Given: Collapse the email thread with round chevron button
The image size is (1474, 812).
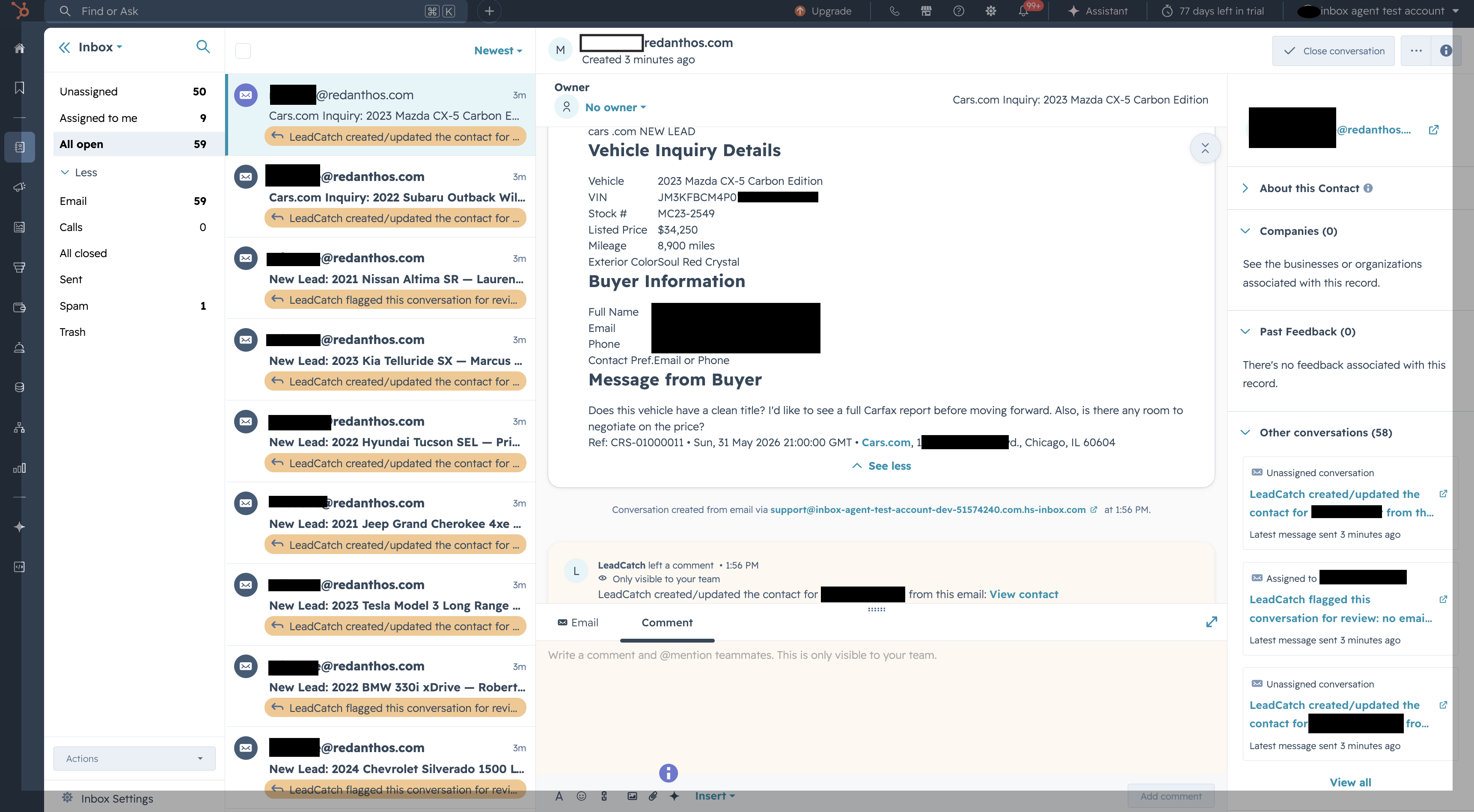Looking at the screenshot, I should pyautogui.click(x=1205, y=148).
